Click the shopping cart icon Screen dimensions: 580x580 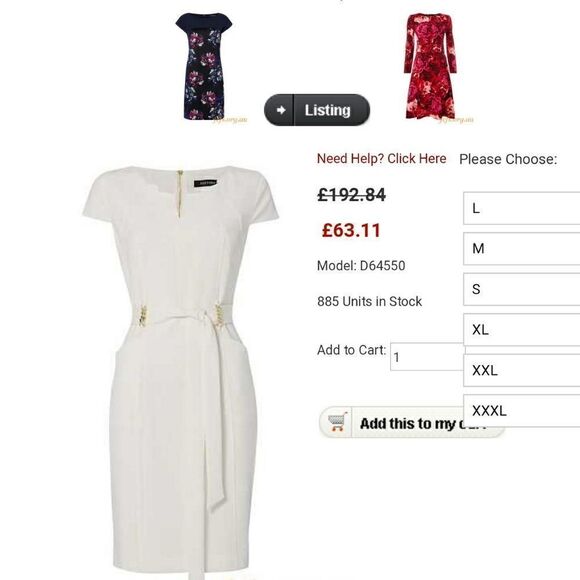337,422
